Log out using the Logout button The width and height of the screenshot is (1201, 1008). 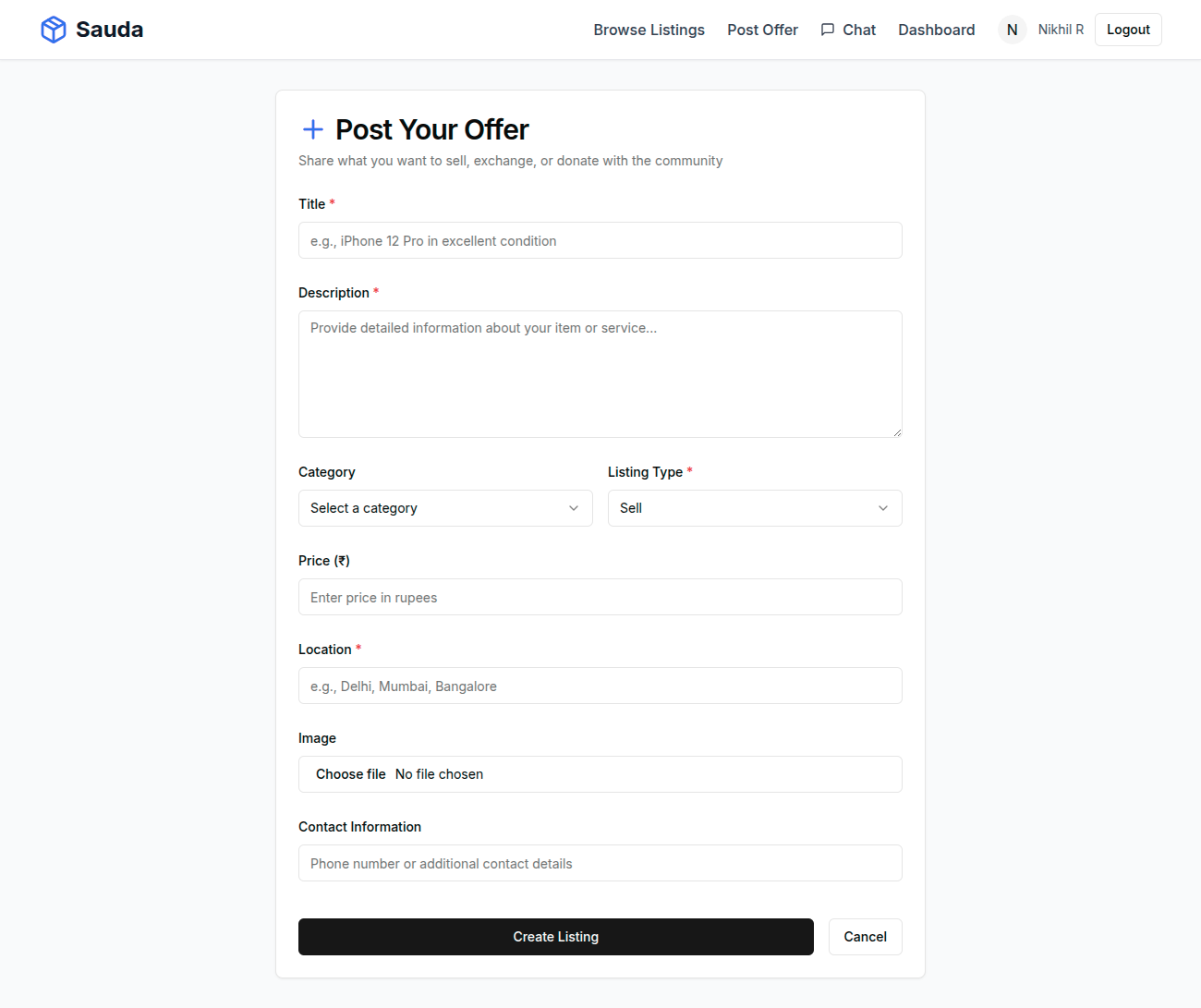click(1128, 30)
